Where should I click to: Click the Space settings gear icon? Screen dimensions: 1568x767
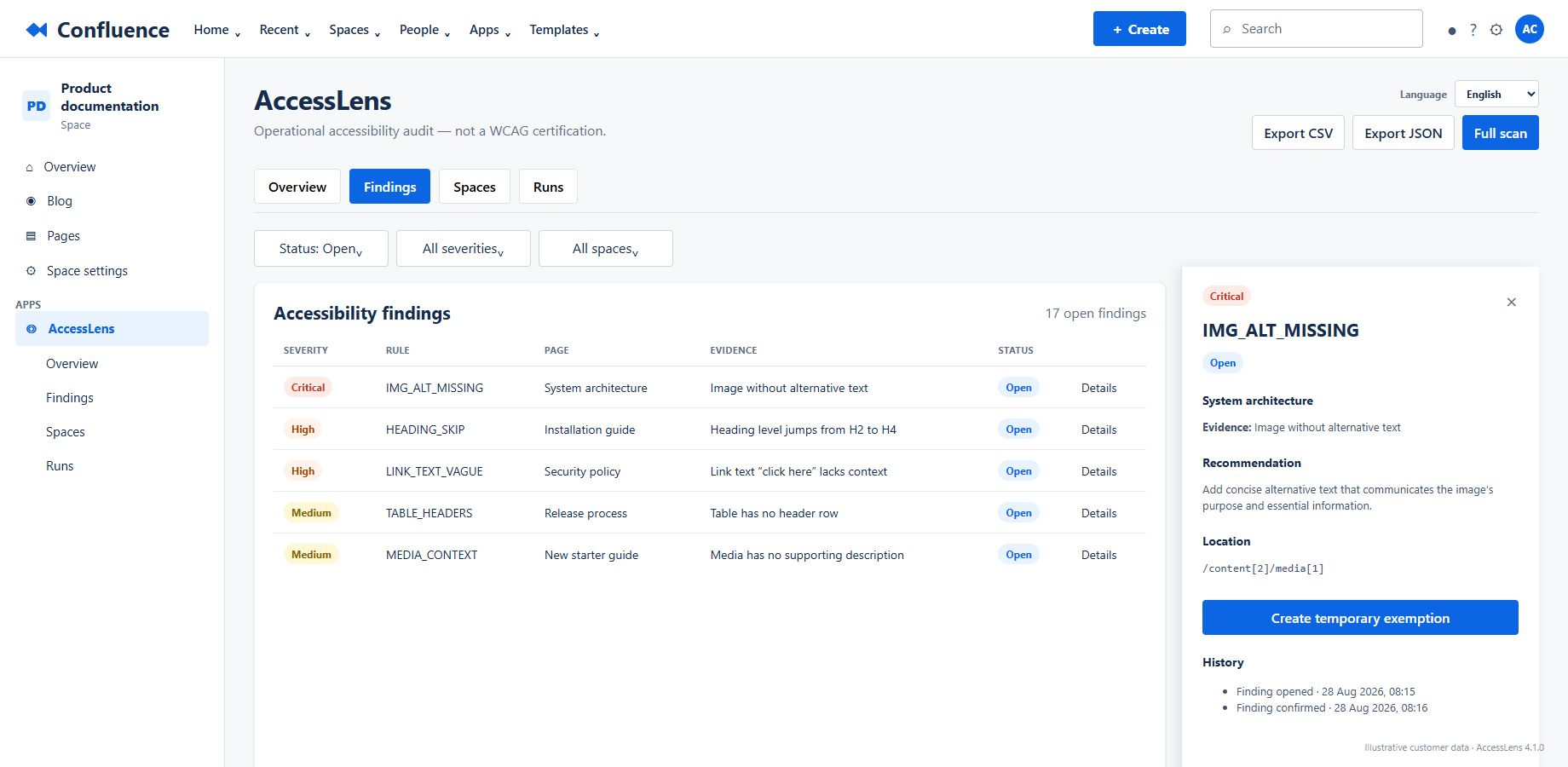pos(31,271)
